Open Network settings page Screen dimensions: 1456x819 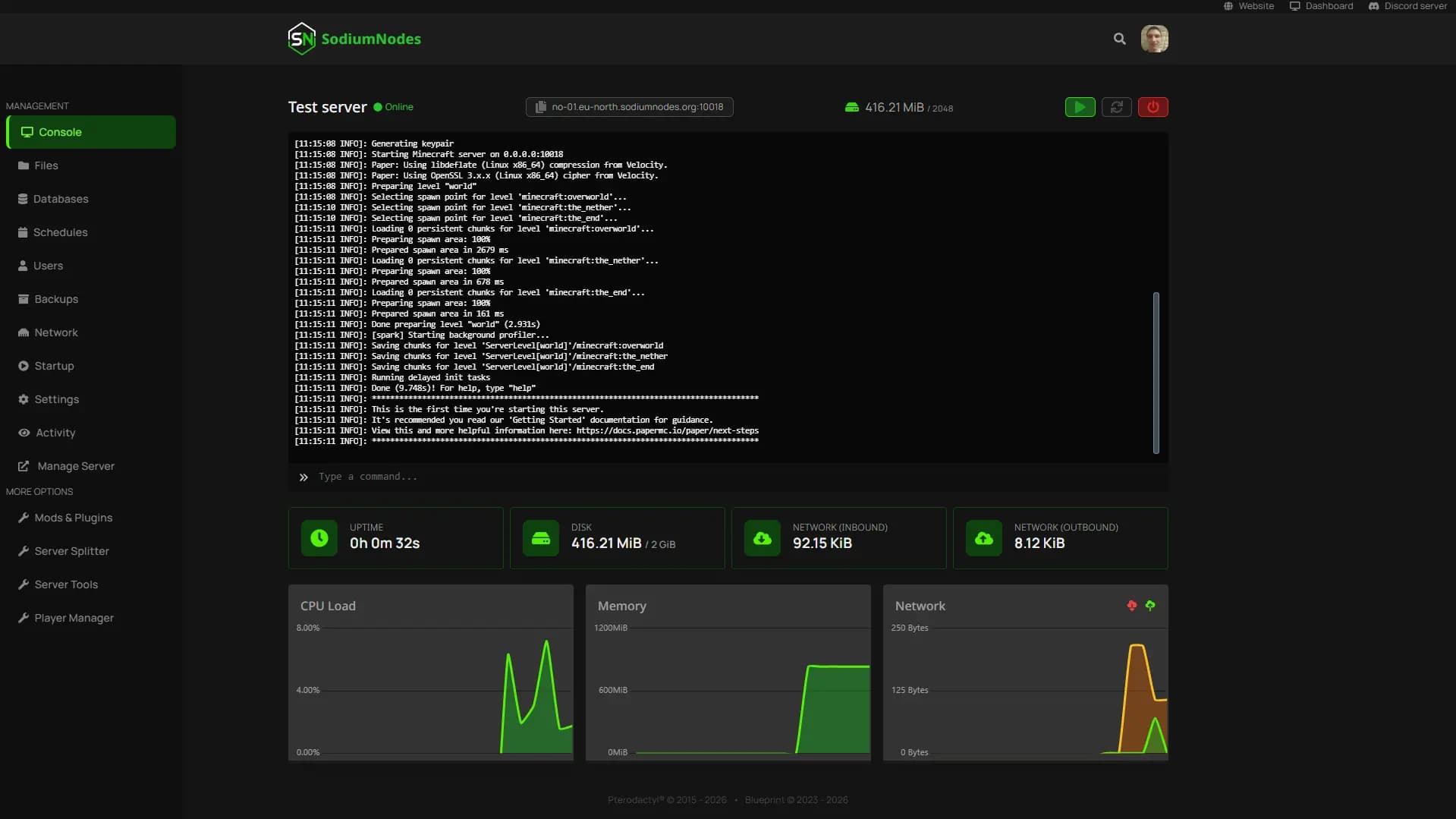[91, 332]
